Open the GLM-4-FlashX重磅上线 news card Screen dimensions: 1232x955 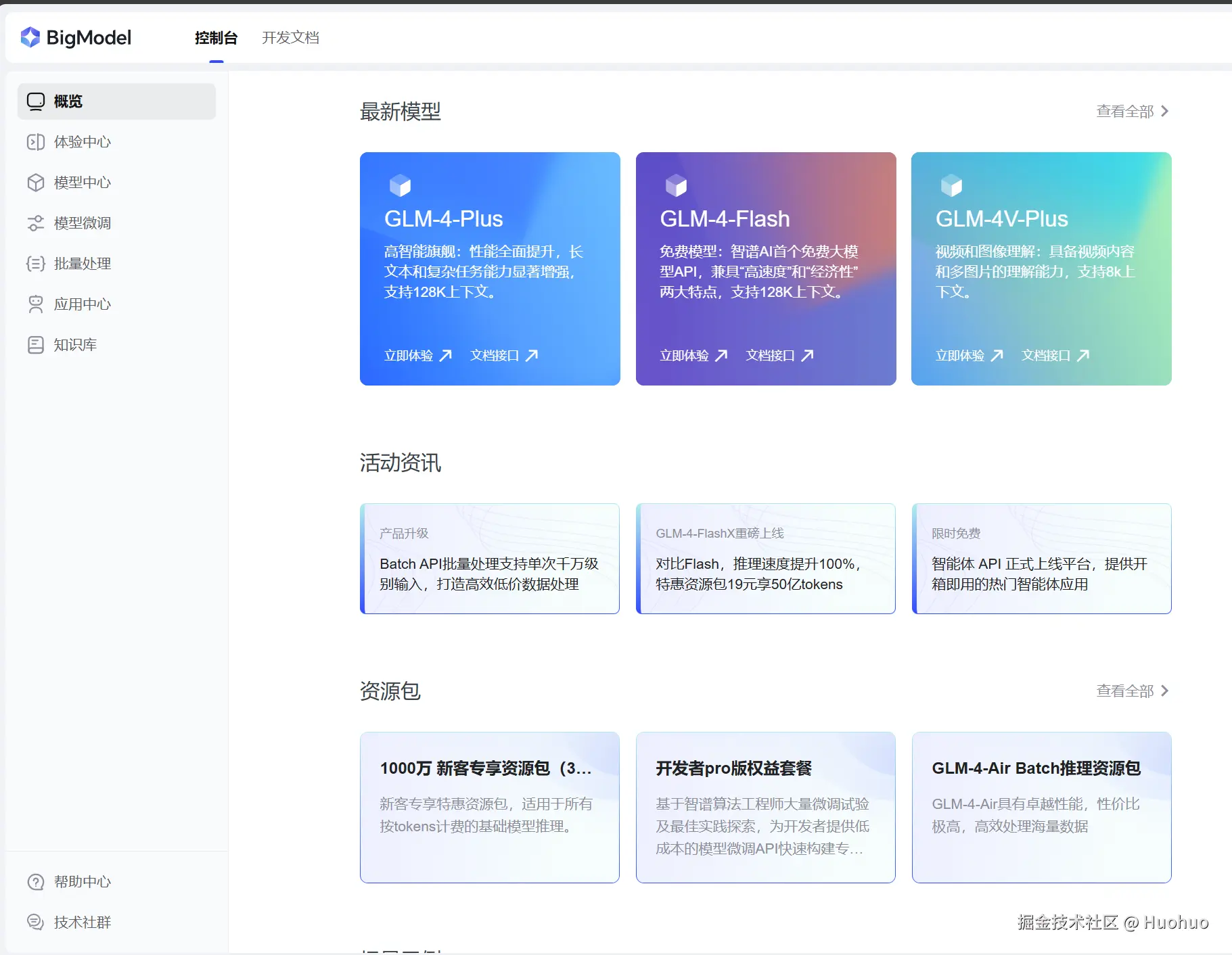[766, 559]
